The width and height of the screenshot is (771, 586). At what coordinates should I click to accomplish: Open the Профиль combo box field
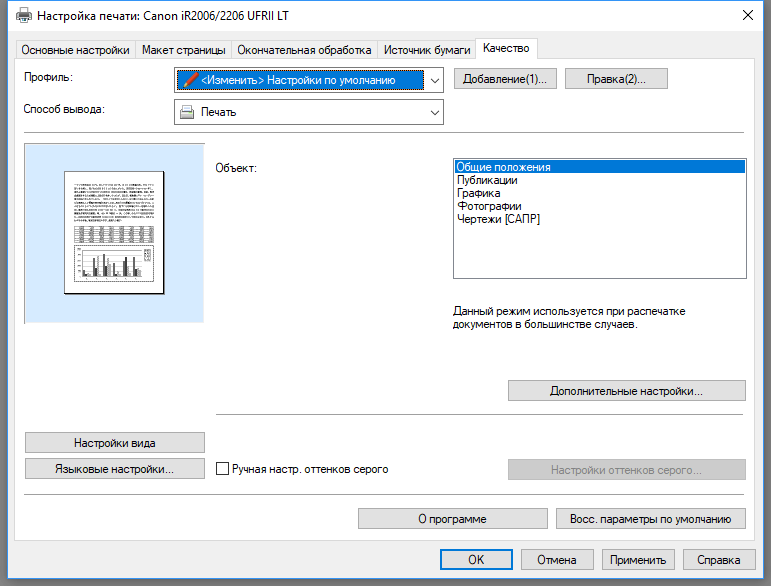pyautogui.click(x=309, y=80)
